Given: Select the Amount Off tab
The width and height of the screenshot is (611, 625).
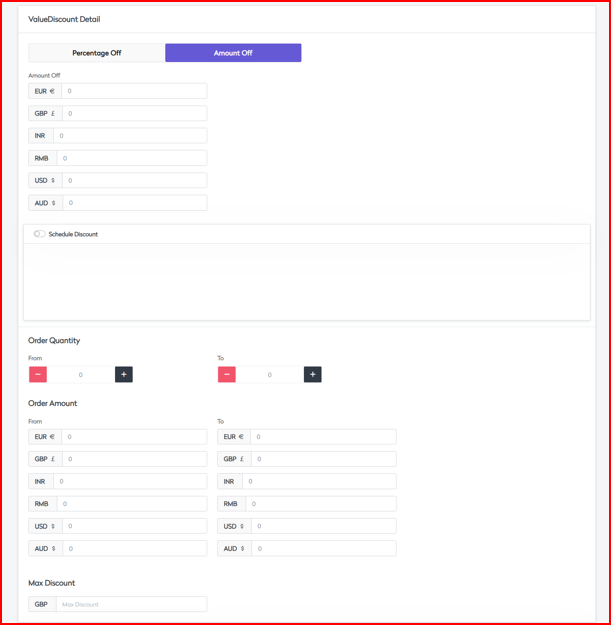Looking at the screenshot, I should point(233,53).
